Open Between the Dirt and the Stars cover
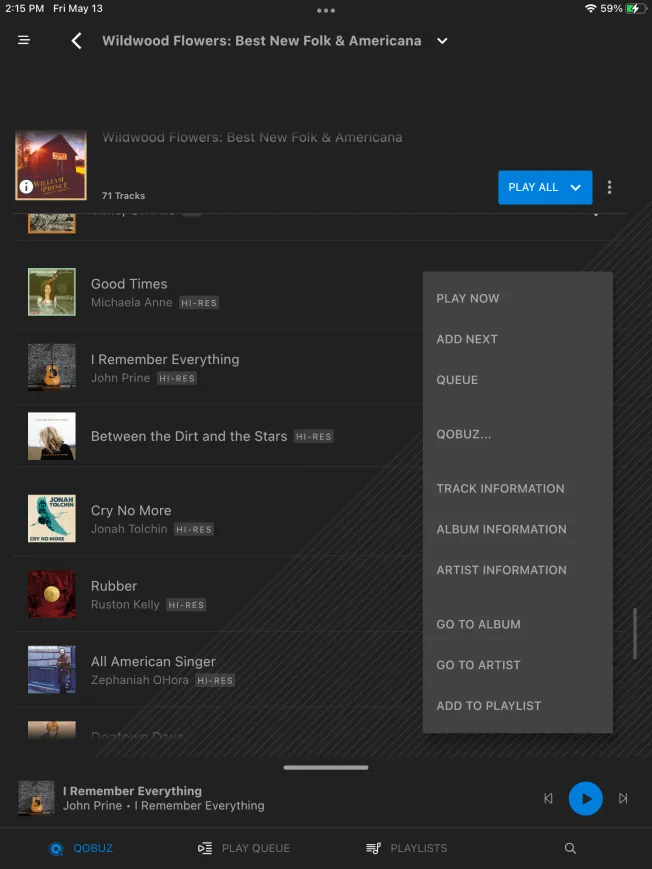The image size is (652, 869). coord(52,436)
